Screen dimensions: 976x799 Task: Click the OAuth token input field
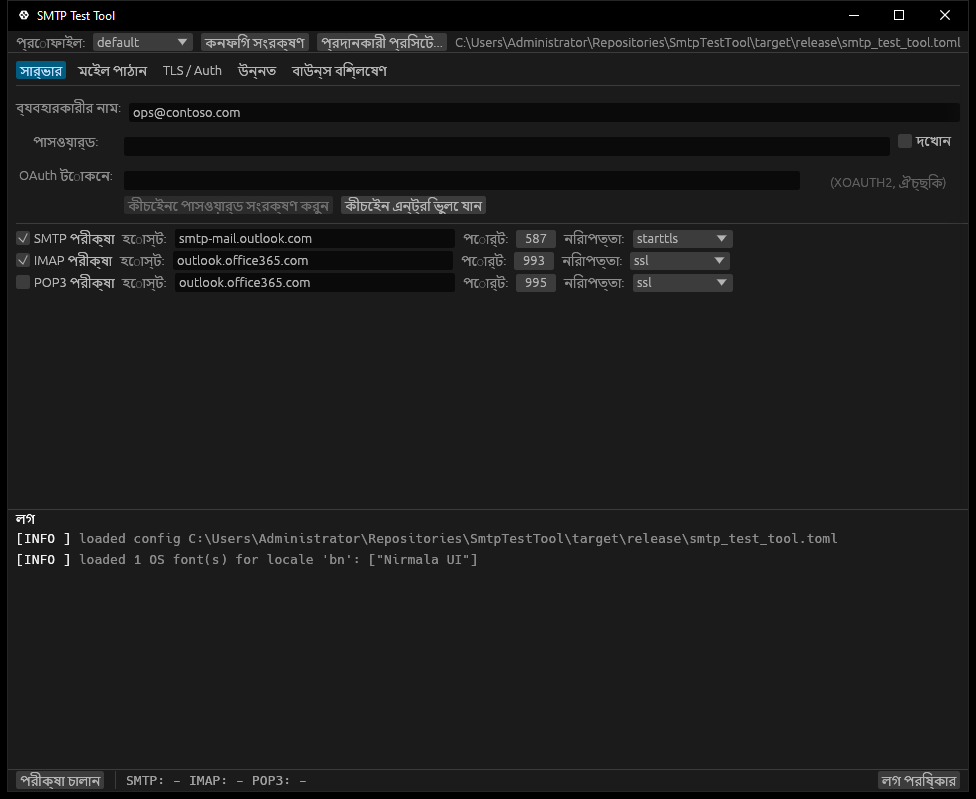point(462,180)
